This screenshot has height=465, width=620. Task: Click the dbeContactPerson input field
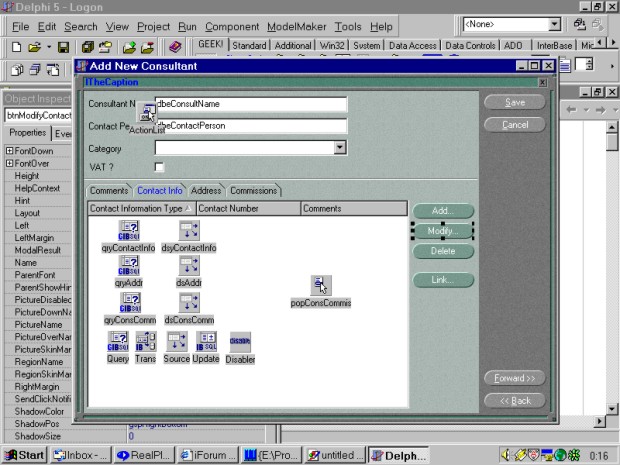point(251,126)
